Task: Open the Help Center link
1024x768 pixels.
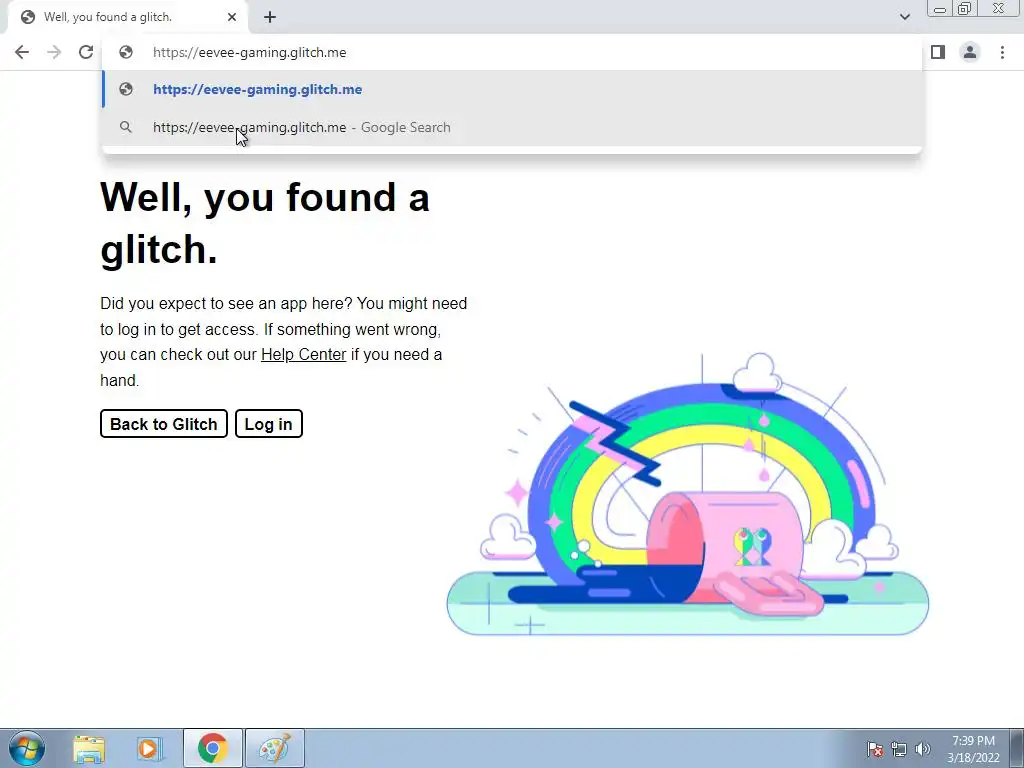Action: tap(304, 355)
